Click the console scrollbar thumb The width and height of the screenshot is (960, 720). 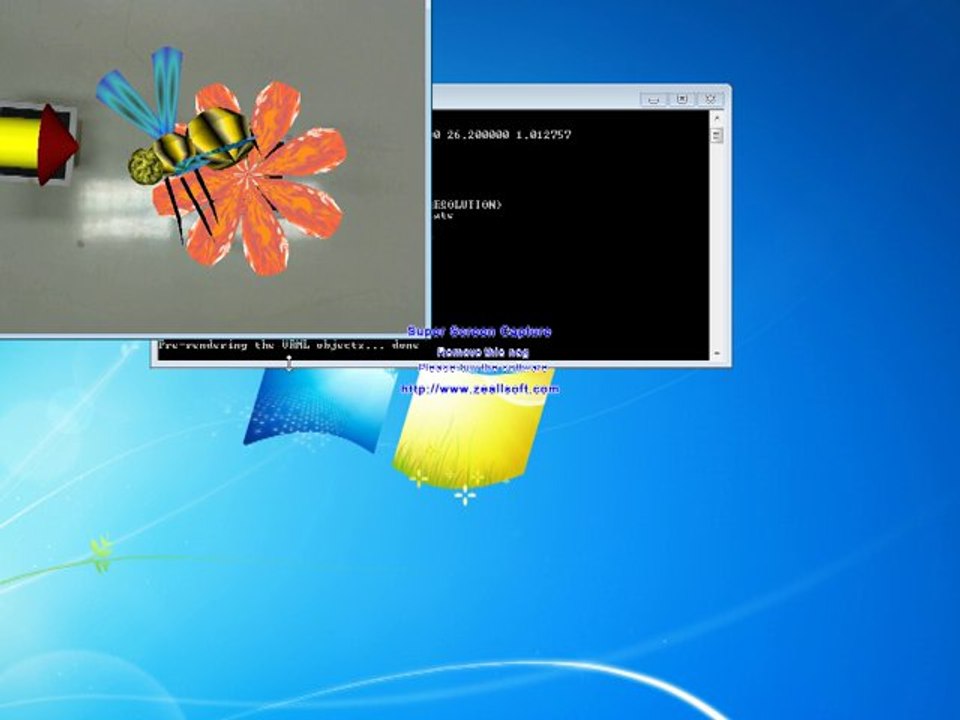click(717, 135)
